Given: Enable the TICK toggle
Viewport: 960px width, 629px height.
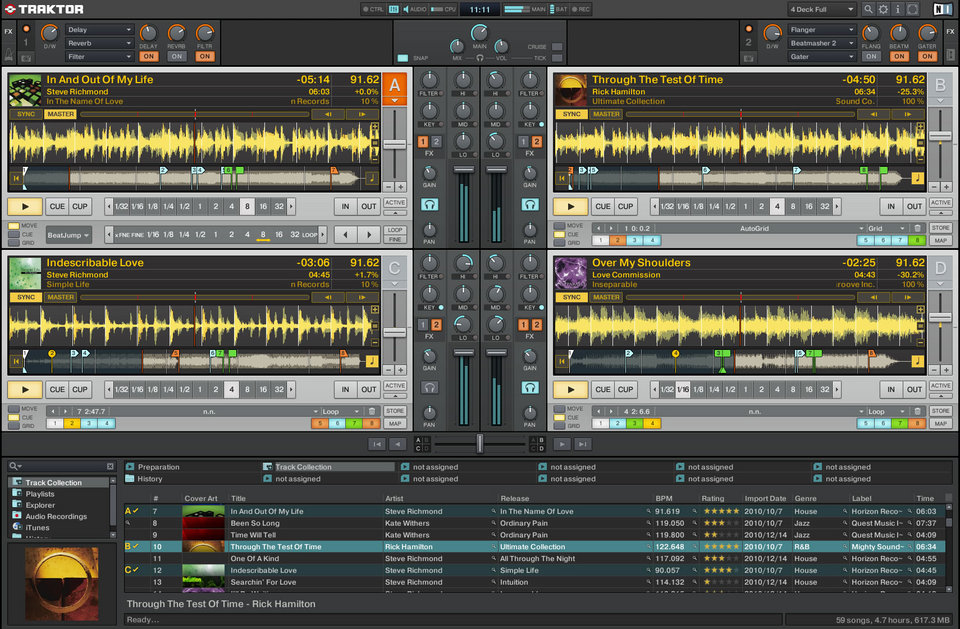Looking at the screenshot, I should [x=557, y=58].
